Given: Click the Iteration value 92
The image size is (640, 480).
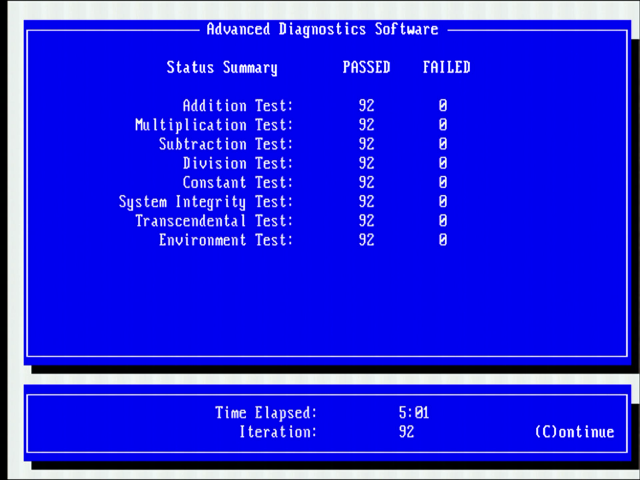Looking at the screenshot, I should coord(407,432).
